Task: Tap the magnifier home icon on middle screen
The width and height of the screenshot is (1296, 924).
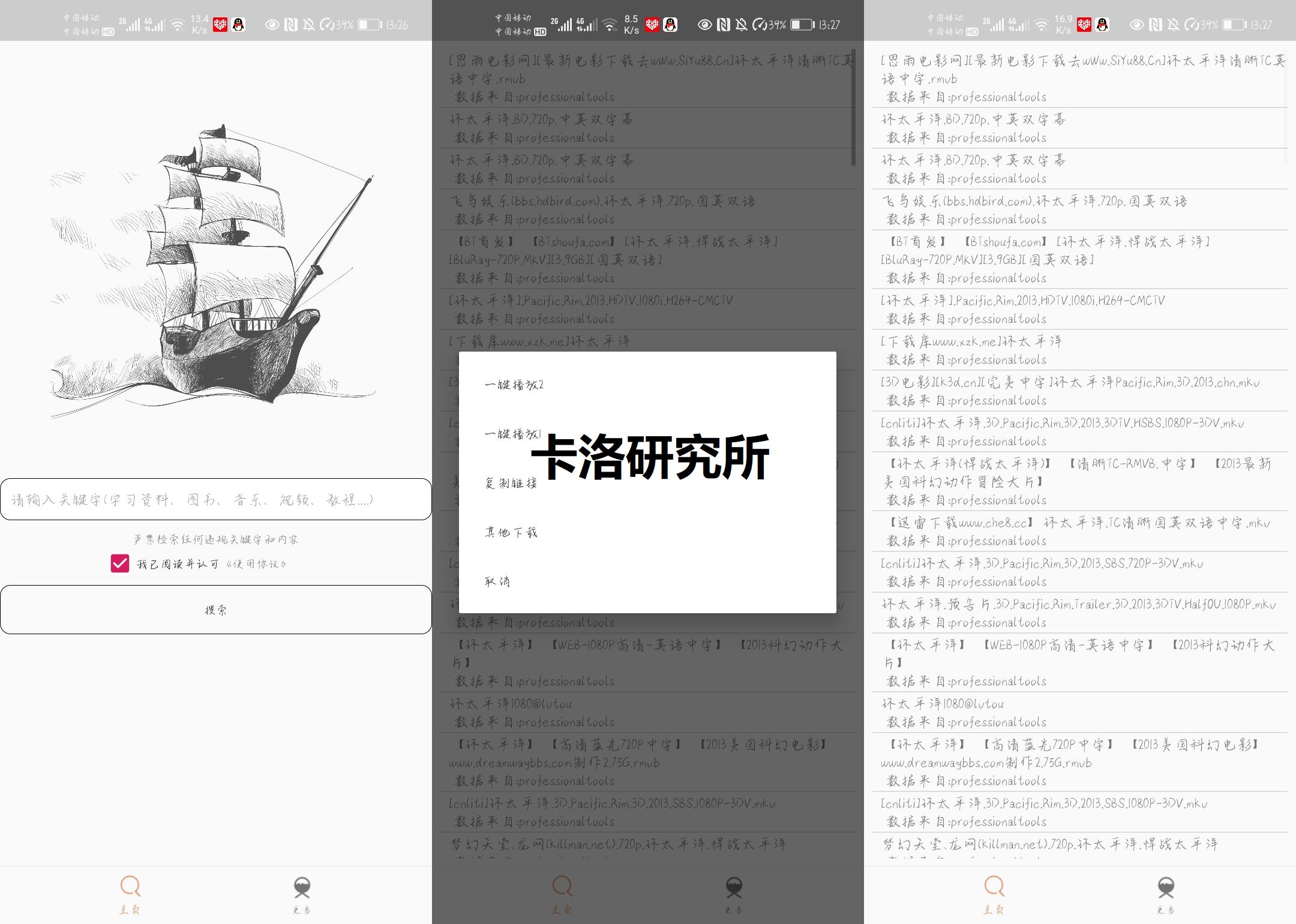Action: (x=562, y=886)
